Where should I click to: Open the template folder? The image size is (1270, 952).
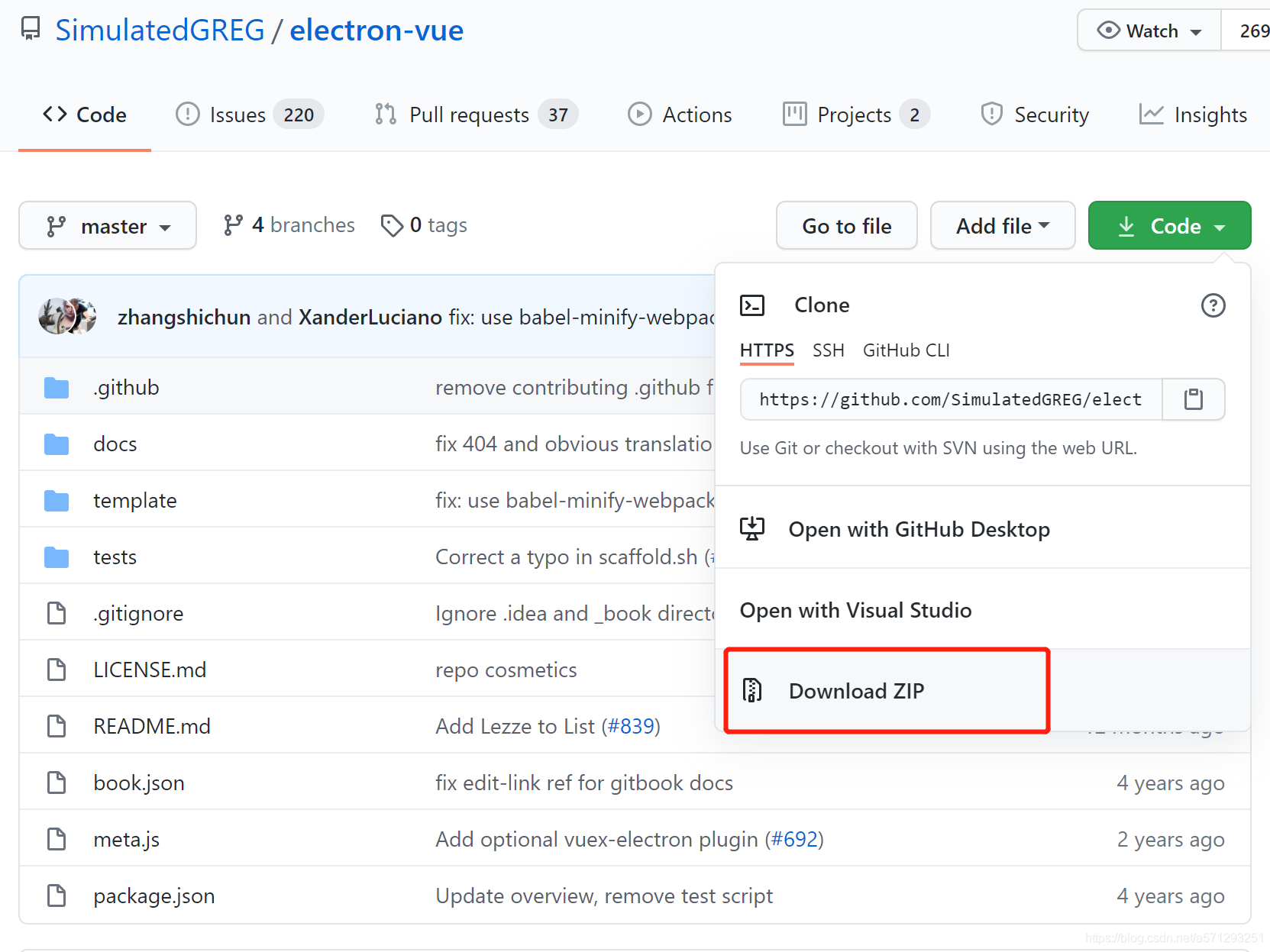(135, 500)
